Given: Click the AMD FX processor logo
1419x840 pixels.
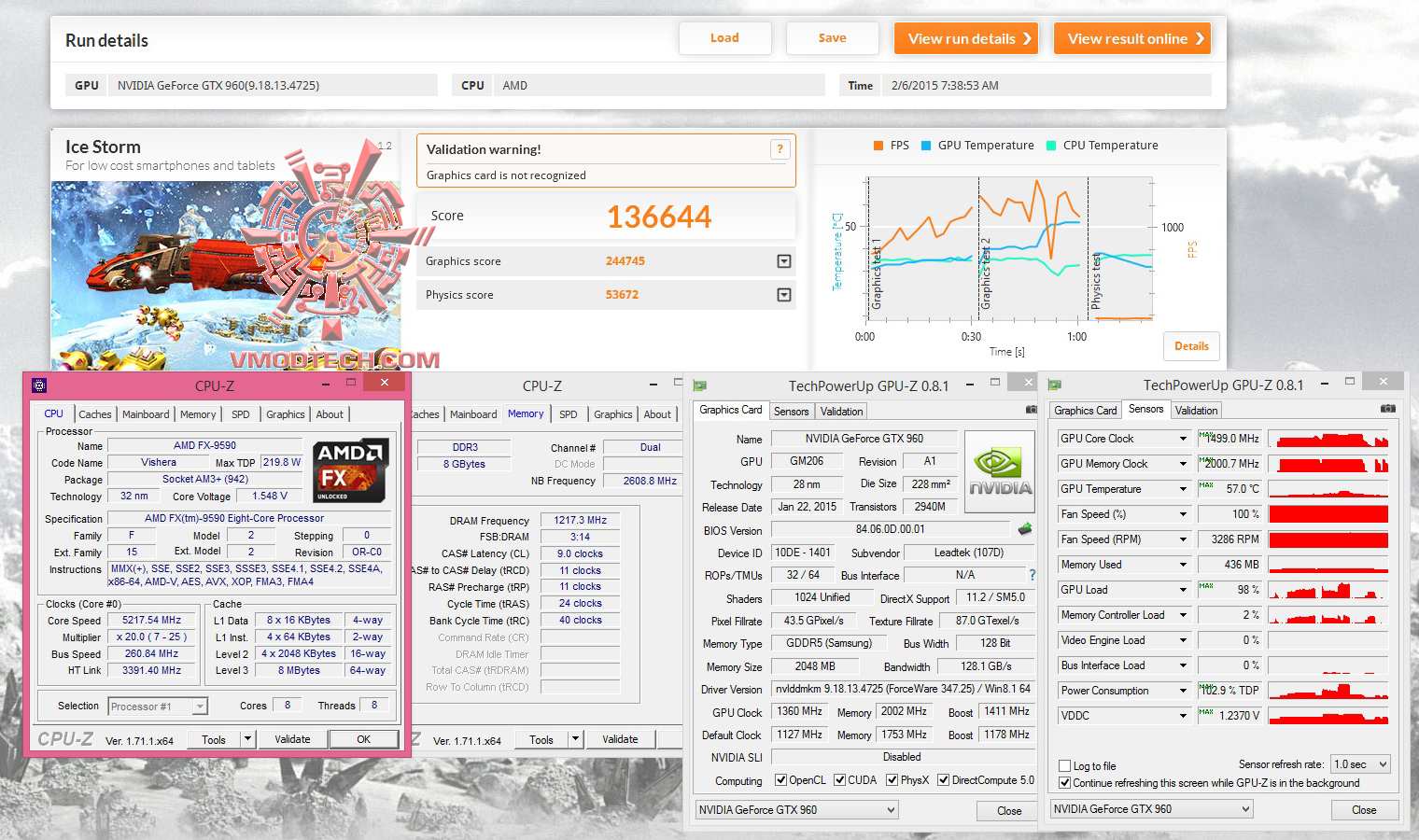Looking at the screenshot, I should click(350, 471).
